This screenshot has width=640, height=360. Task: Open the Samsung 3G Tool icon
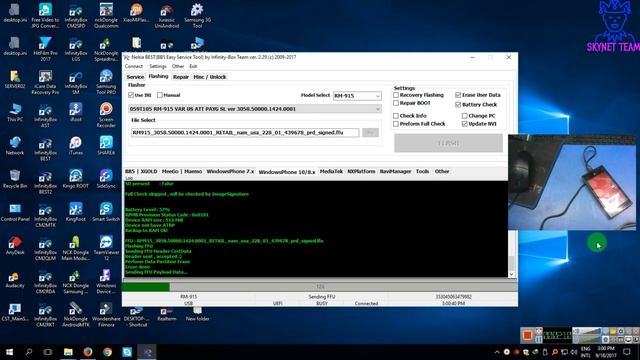point(197,16)
